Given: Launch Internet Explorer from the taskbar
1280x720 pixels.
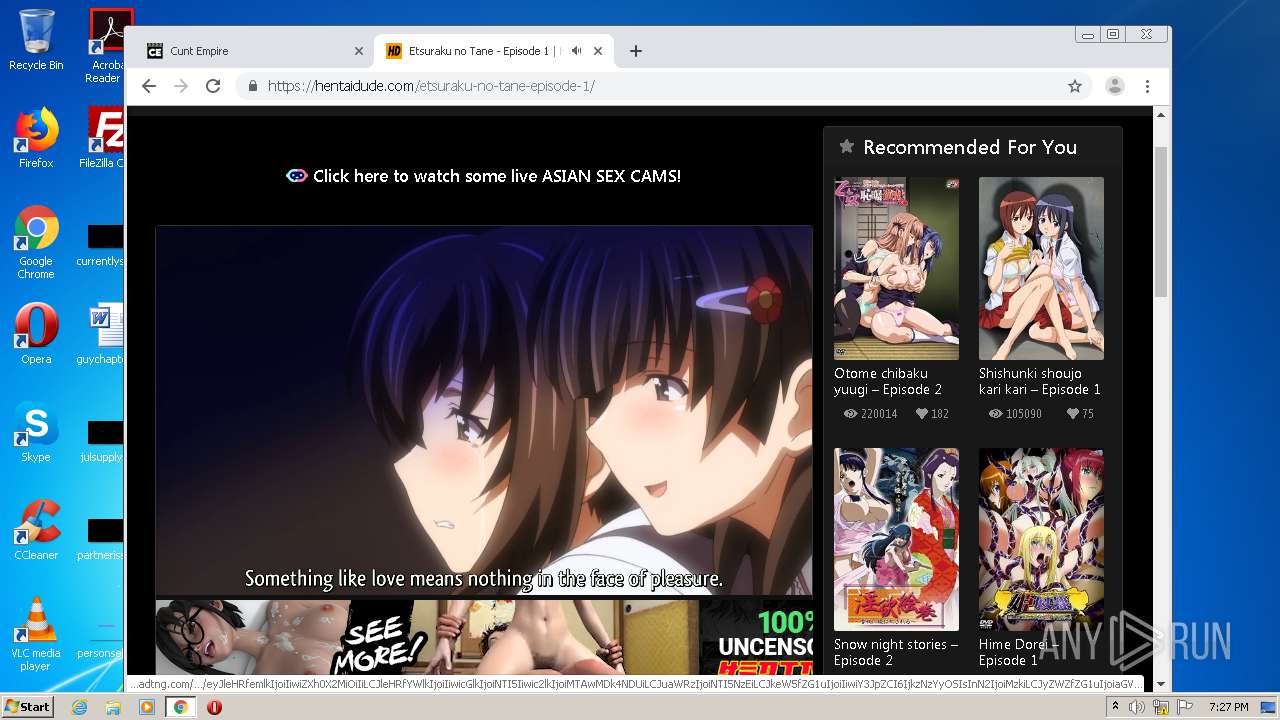Looking at the screenshot, I should [x=79, y=707].
